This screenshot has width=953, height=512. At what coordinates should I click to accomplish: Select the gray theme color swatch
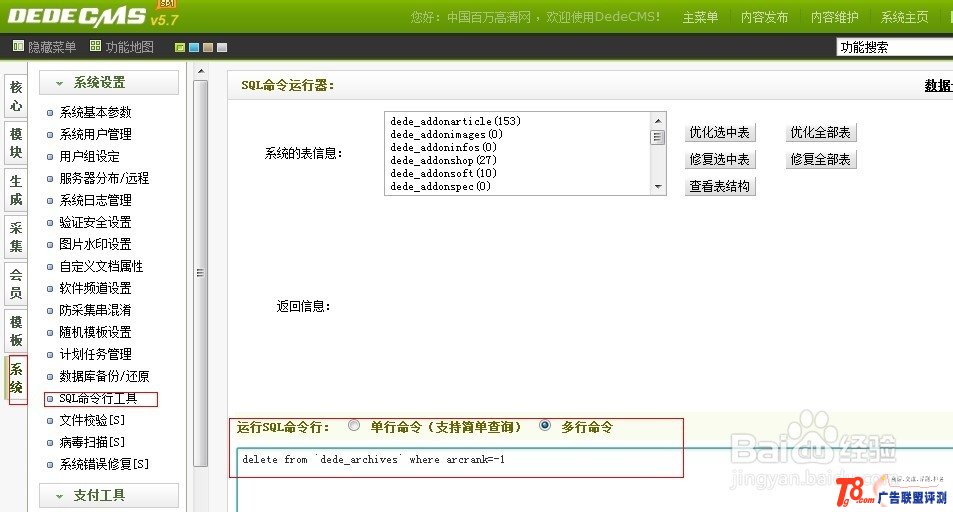(x=222, y=47)
